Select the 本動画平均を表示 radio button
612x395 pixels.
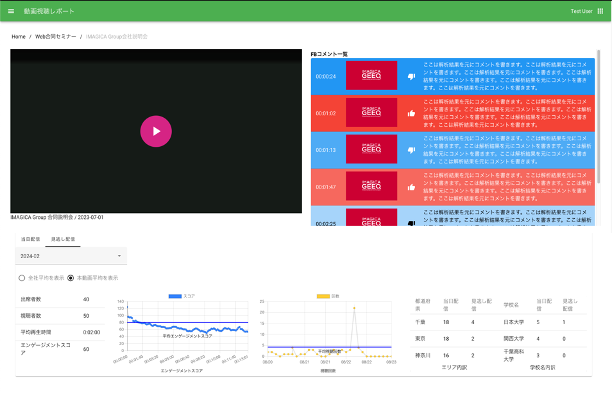(x=70, y=278)
